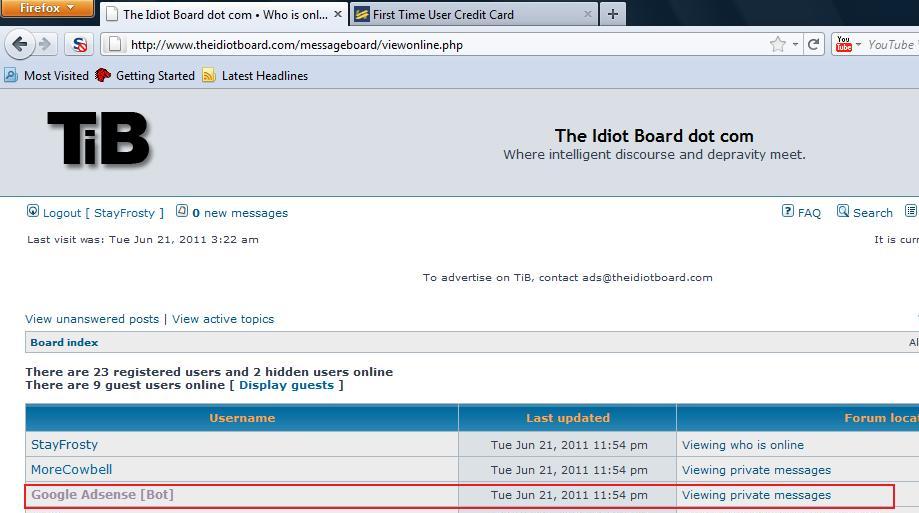This screenshot has height=513, width=919.
Task: Click Google Adsense's last updated time cell
Action: pos(569,495)
